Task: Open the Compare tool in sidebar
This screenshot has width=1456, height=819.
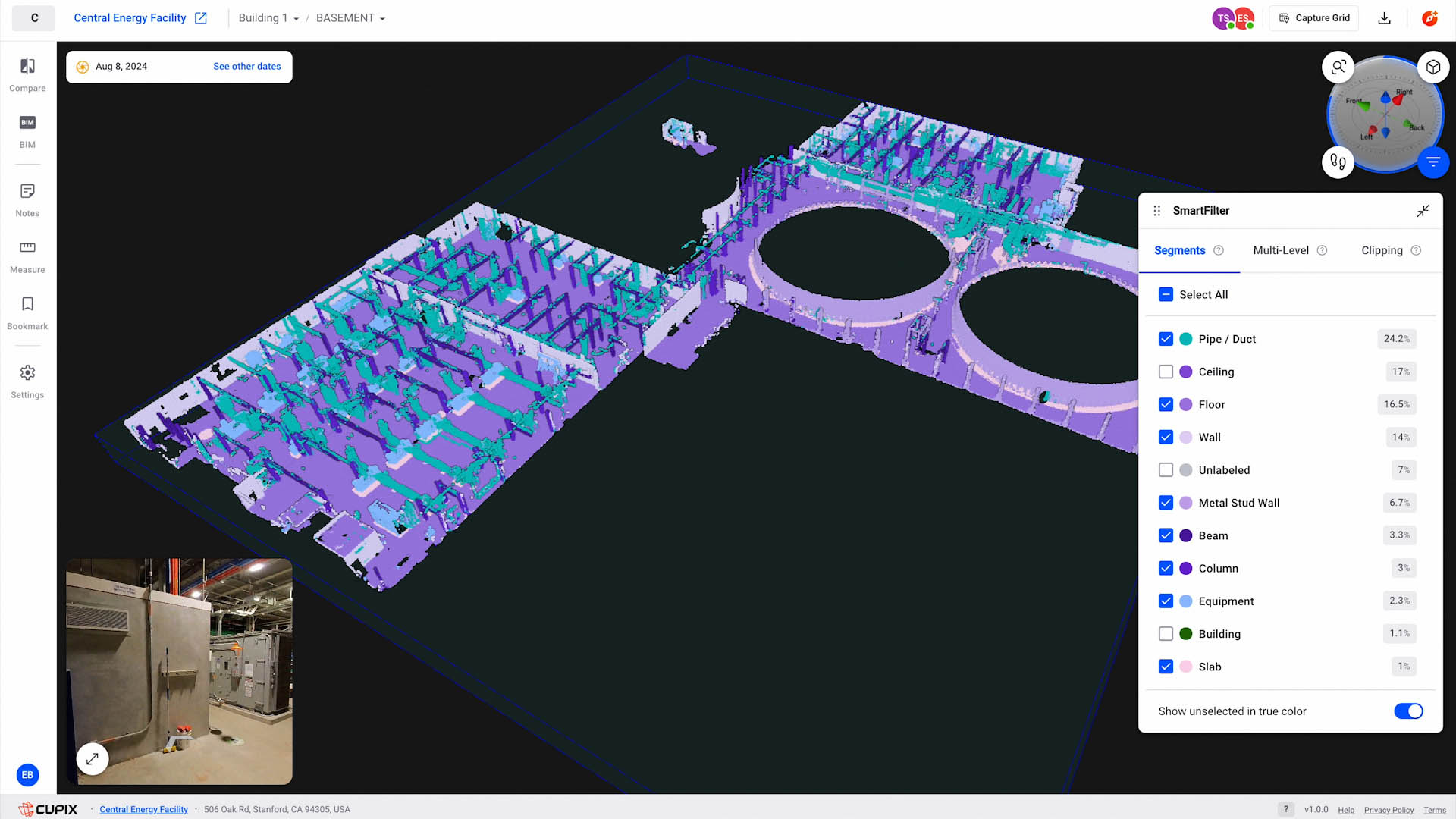Action: click(27, 75)
